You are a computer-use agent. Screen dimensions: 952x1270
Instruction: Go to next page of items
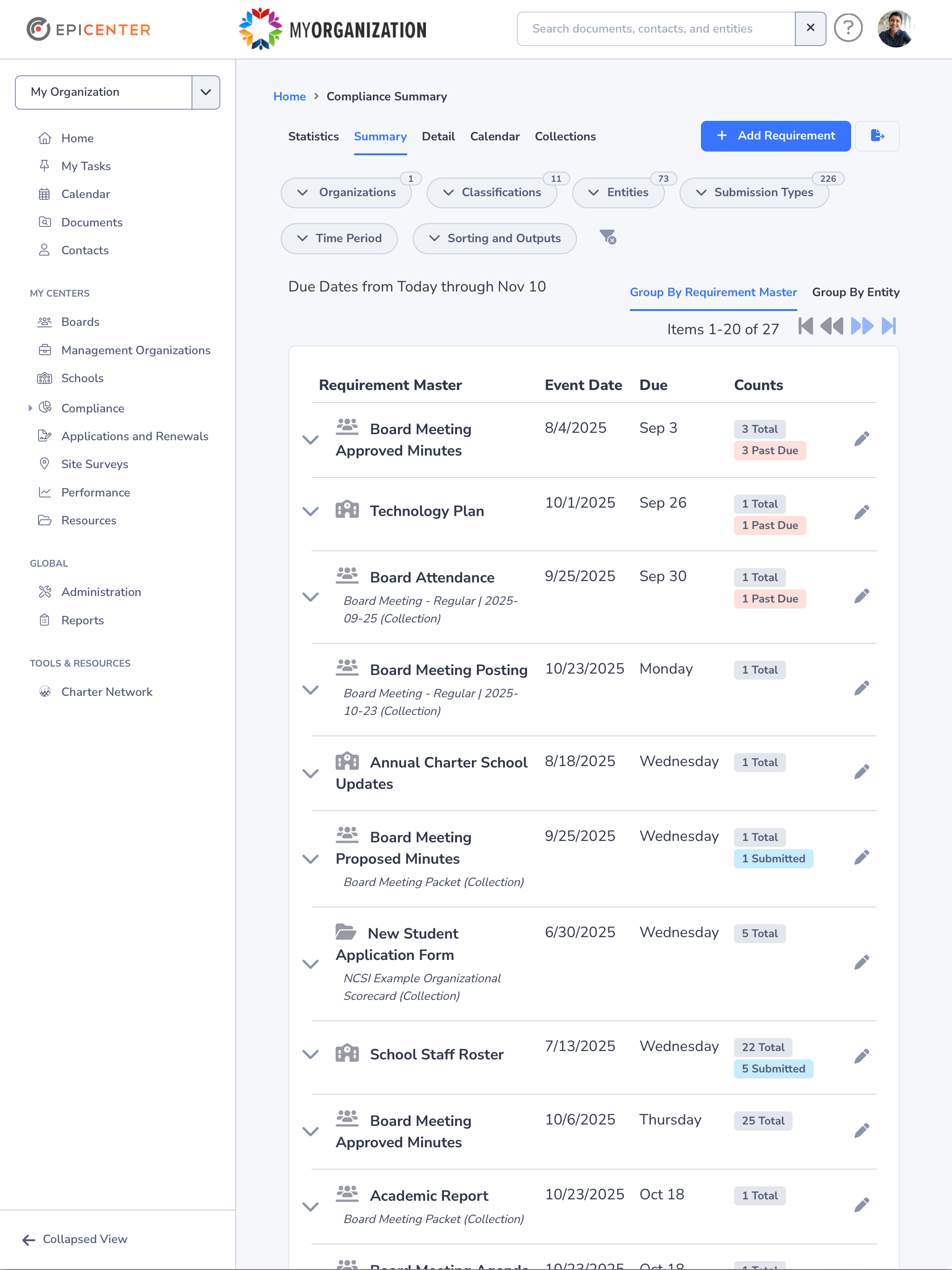(862, 326)
